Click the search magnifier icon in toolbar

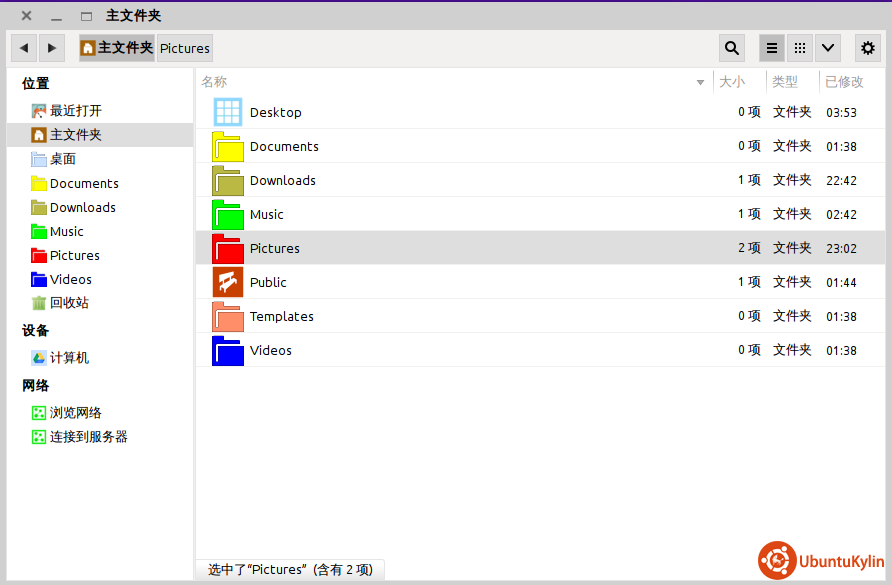(732, 48)
